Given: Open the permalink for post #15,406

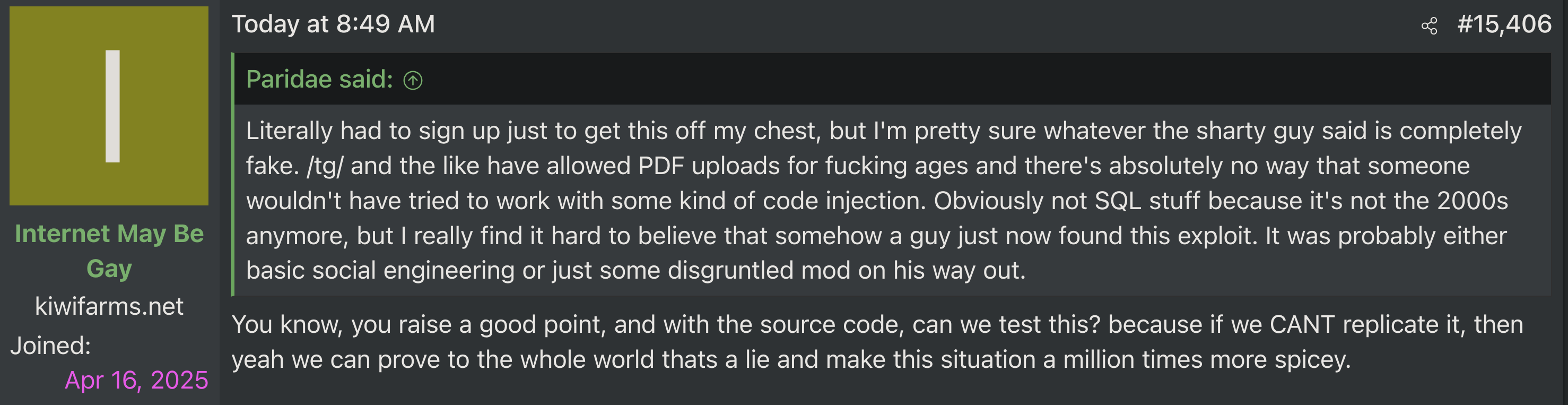Looking at the screenshot, I should pyautogui.click(x=1503, y=24).
